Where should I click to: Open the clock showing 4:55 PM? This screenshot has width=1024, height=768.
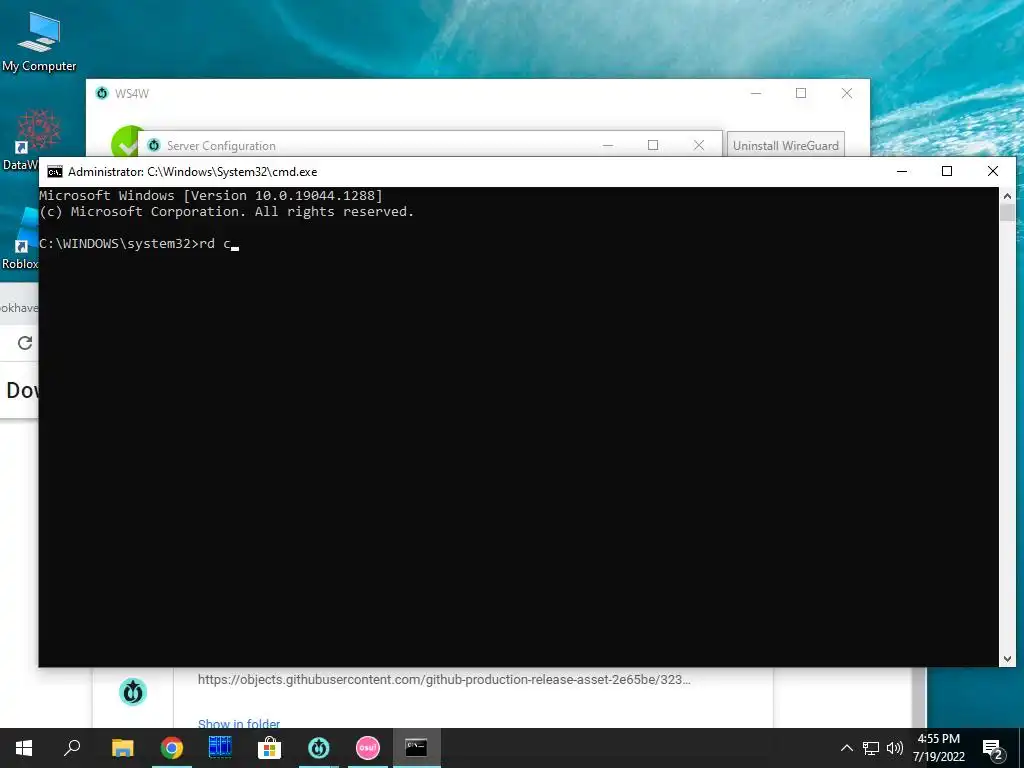tap(938, 748)
